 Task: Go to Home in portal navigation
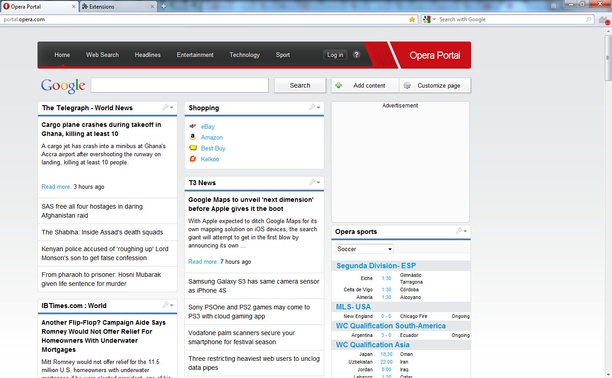(62, 55)
